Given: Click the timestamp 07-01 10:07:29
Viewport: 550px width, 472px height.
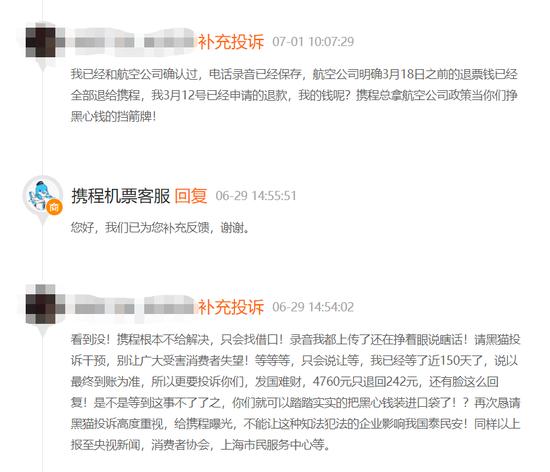Looking at the screenshot, I should (x=313, y=42).
